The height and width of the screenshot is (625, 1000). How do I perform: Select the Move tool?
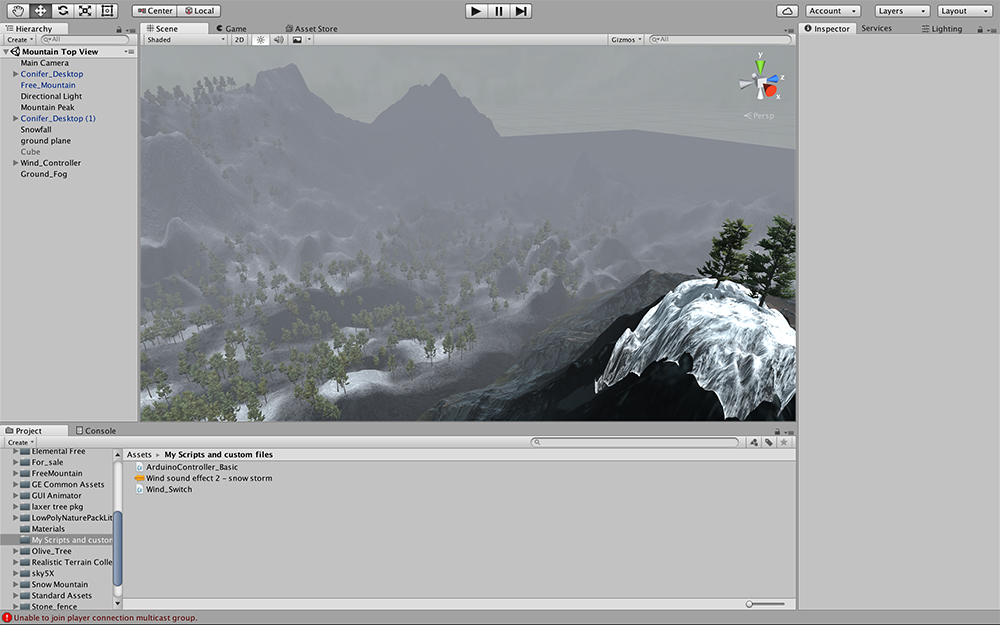coord(40,11)
